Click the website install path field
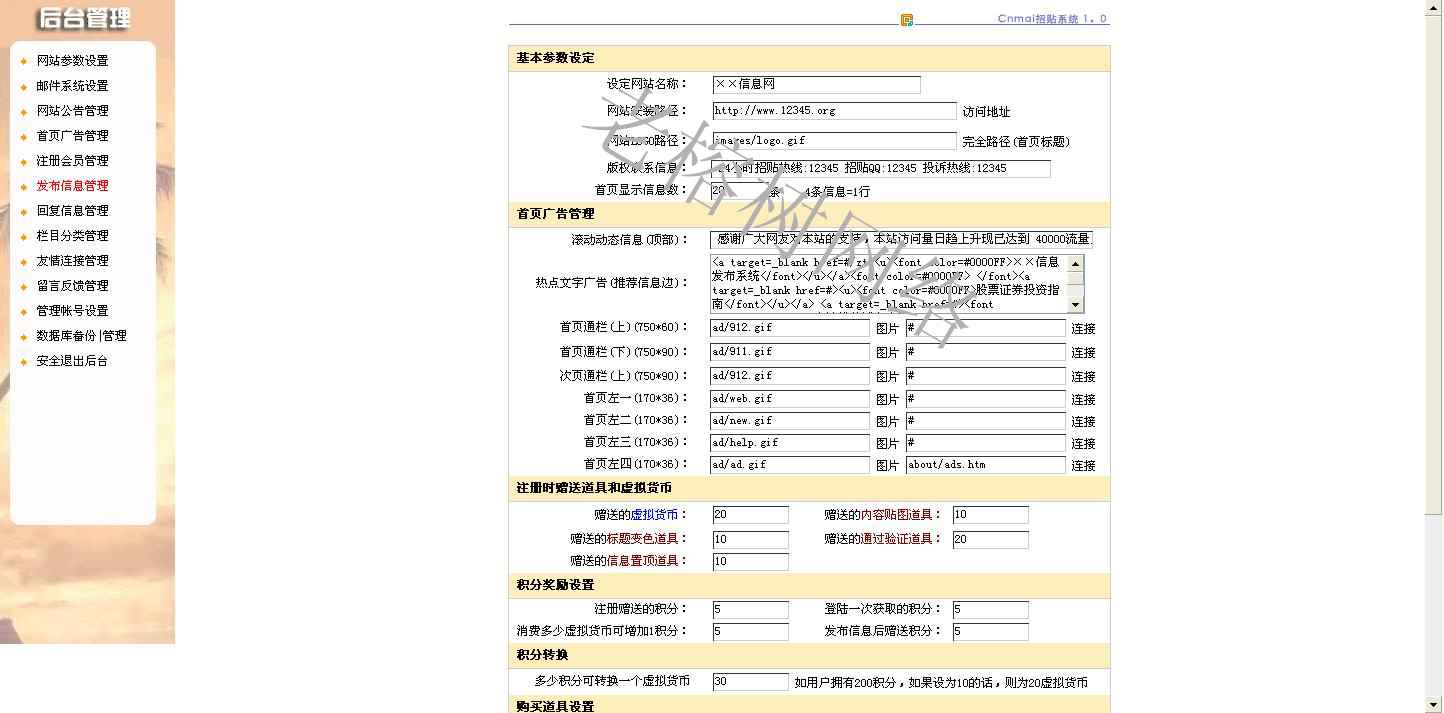The height and width of the screenshot is (713, 1444). [x=834, y=111]
